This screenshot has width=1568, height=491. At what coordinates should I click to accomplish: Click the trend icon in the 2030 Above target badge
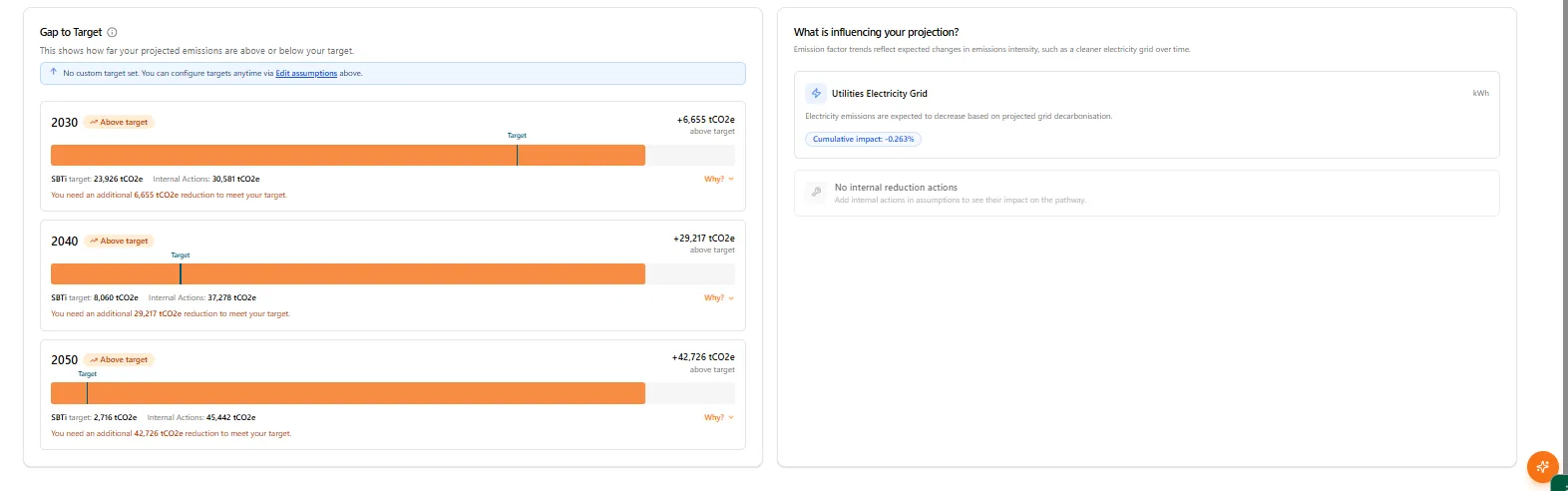(94, 123)
